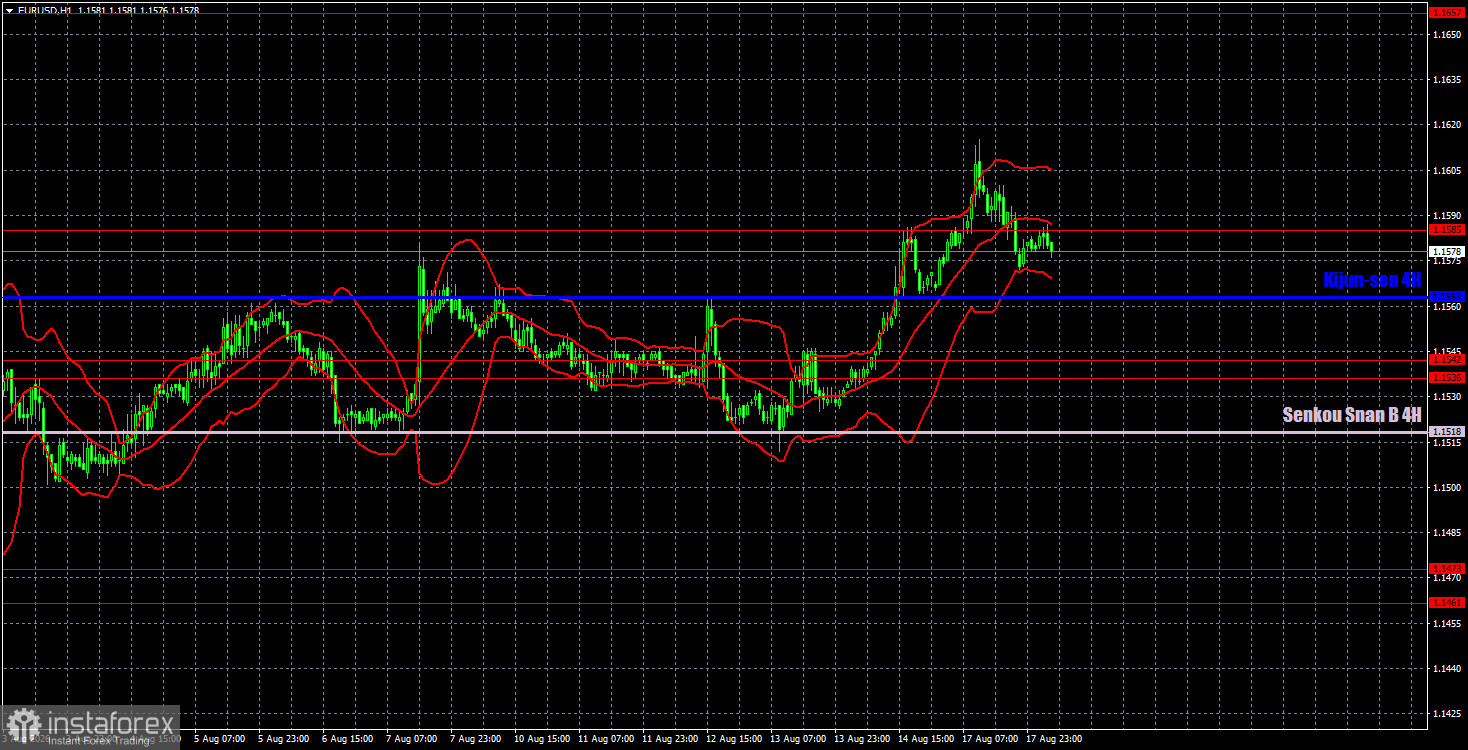The height and width of the screenshot is (750, 1468).
Task: Click the 1.1440 price axis label
Action: click(x=1448, y=668)
